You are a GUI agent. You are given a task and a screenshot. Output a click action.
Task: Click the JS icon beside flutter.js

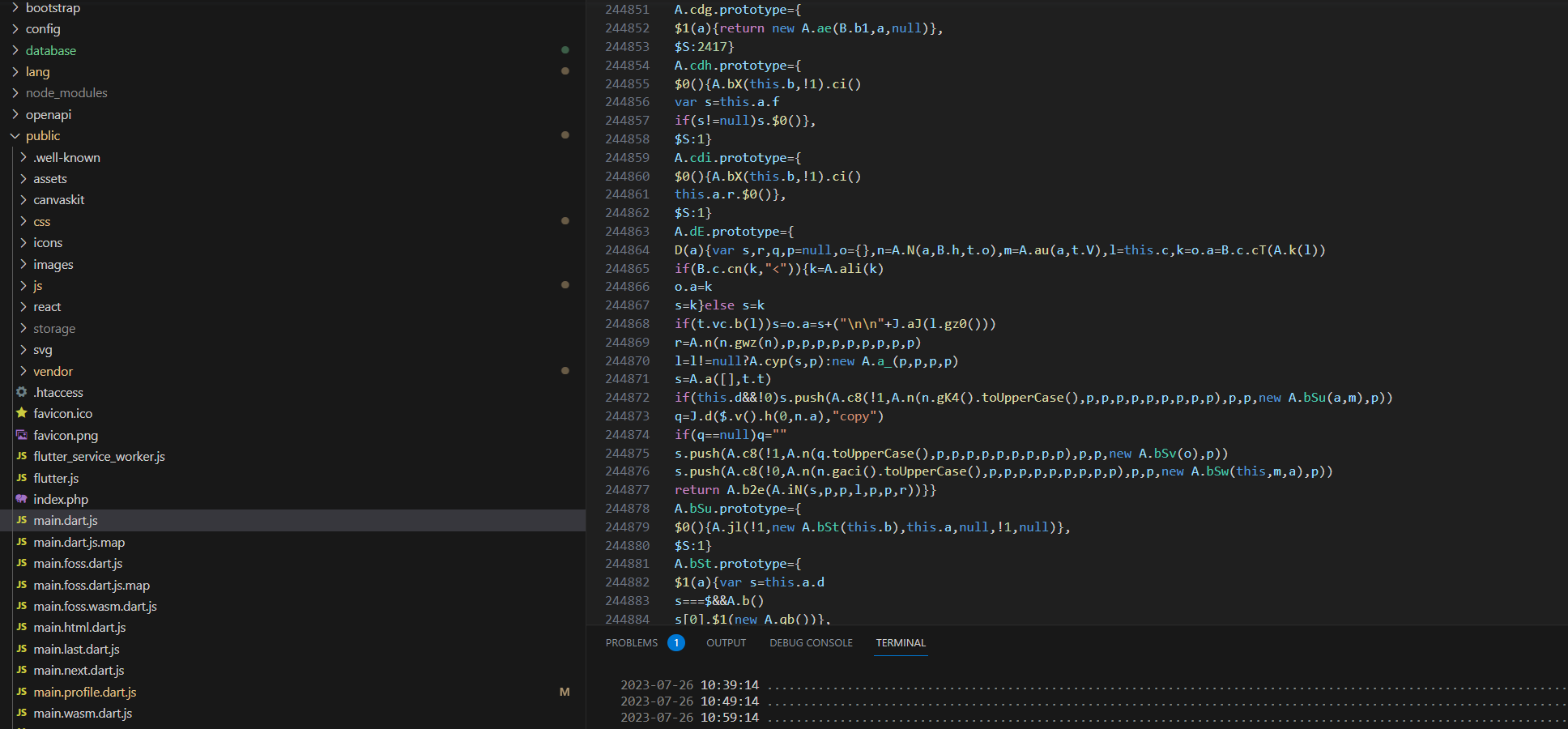tap(22, 478)
